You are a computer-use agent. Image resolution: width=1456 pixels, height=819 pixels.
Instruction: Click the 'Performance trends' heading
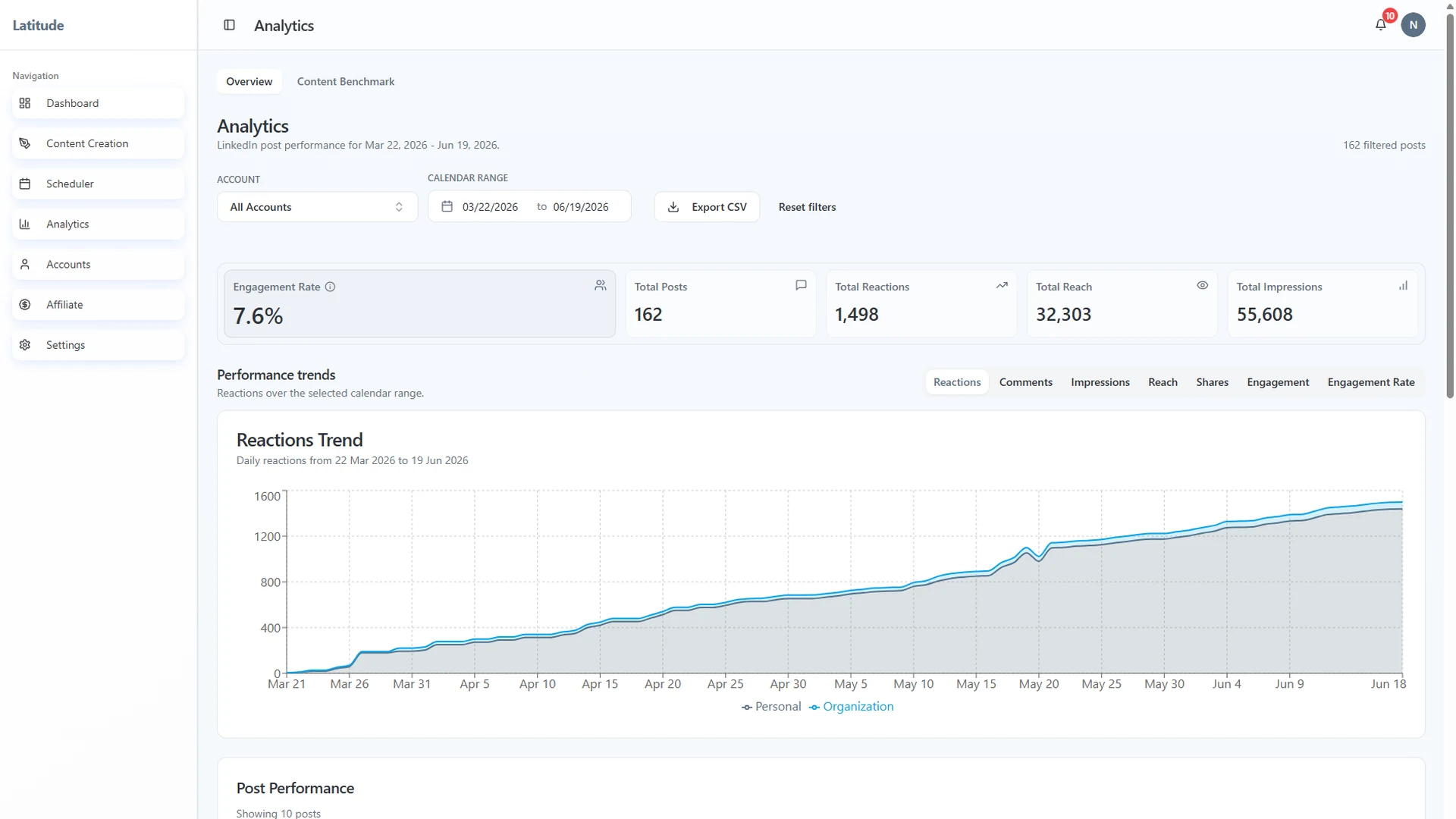(x=276, y=375)
